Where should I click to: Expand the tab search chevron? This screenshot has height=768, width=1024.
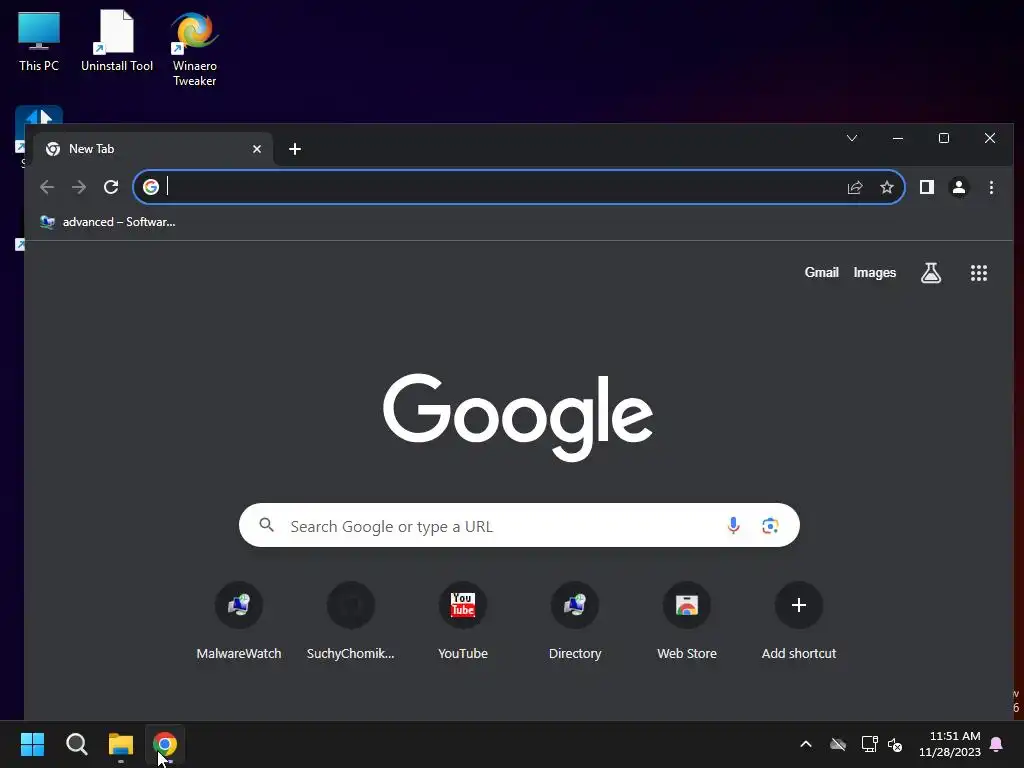pyautogui.click(x=852, y=138)
